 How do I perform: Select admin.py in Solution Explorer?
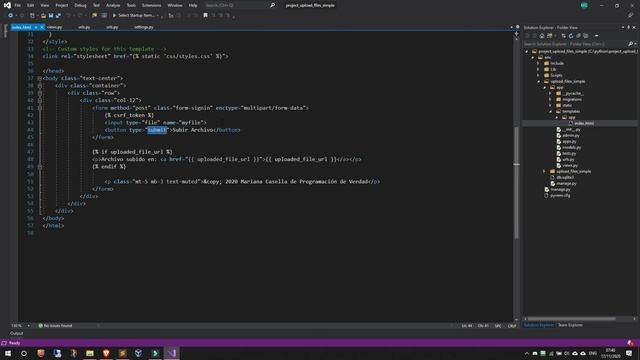coord(571,136)
